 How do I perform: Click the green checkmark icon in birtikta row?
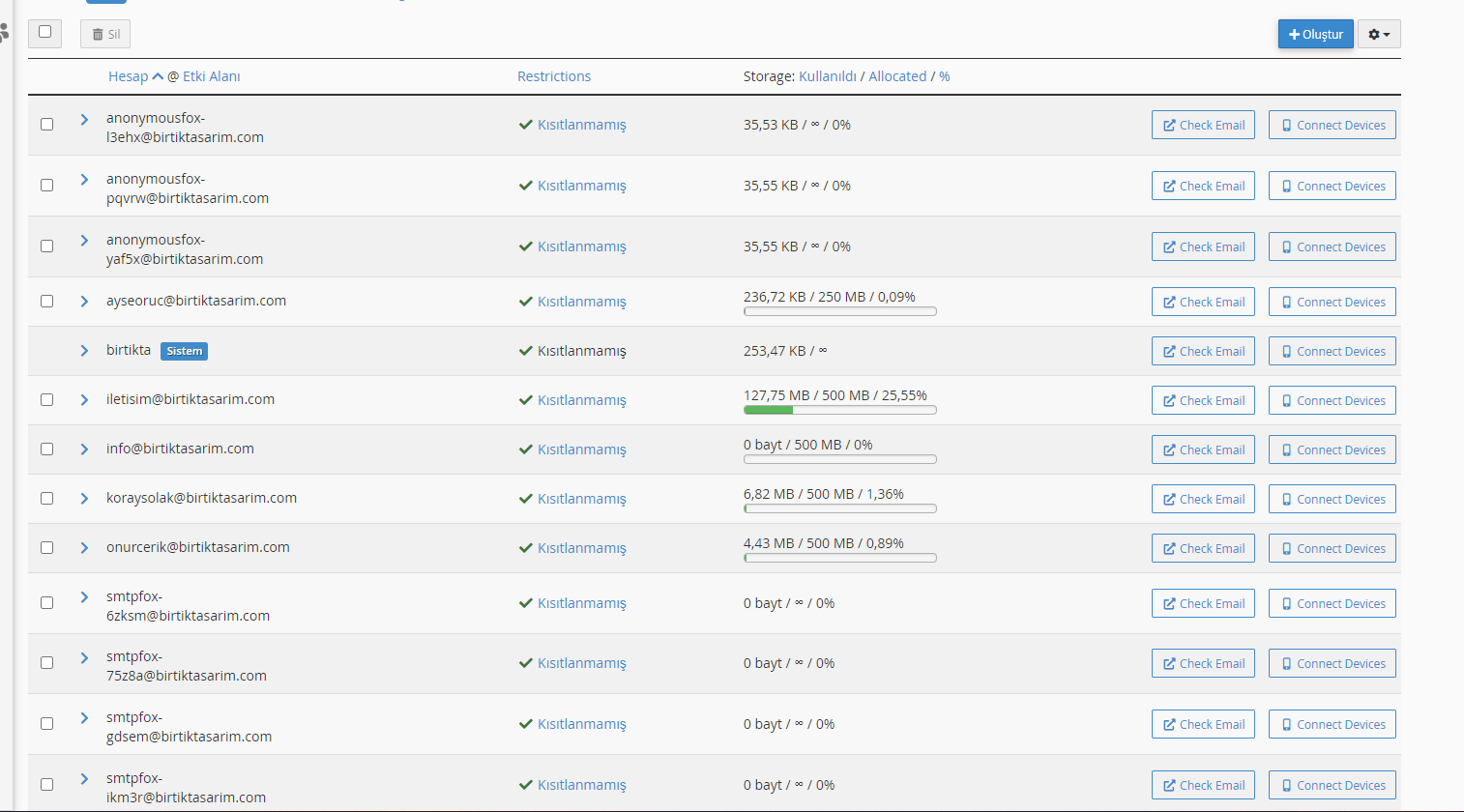(x=526, y=351)
